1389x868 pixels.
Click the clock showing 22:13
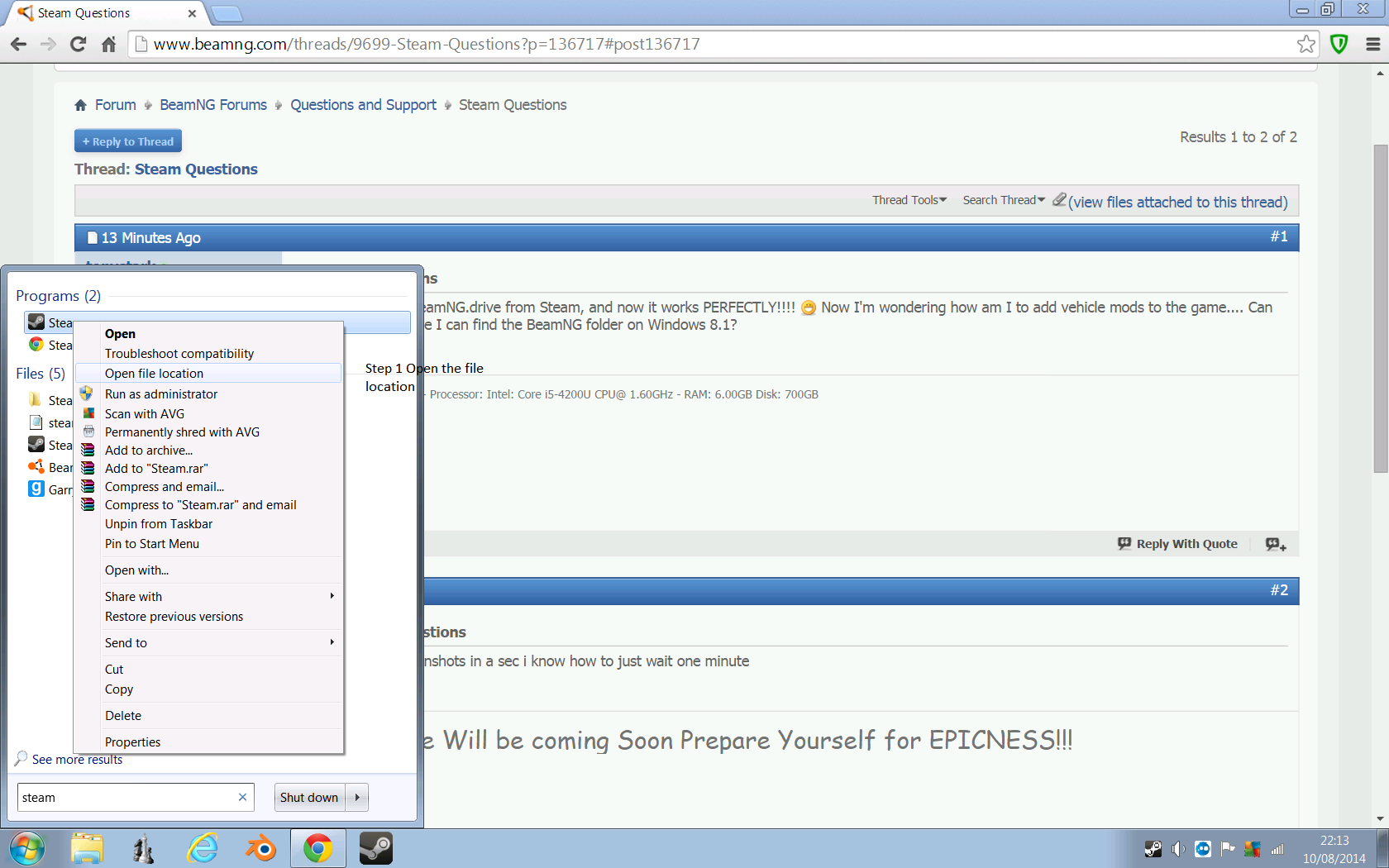(1334, 841)
